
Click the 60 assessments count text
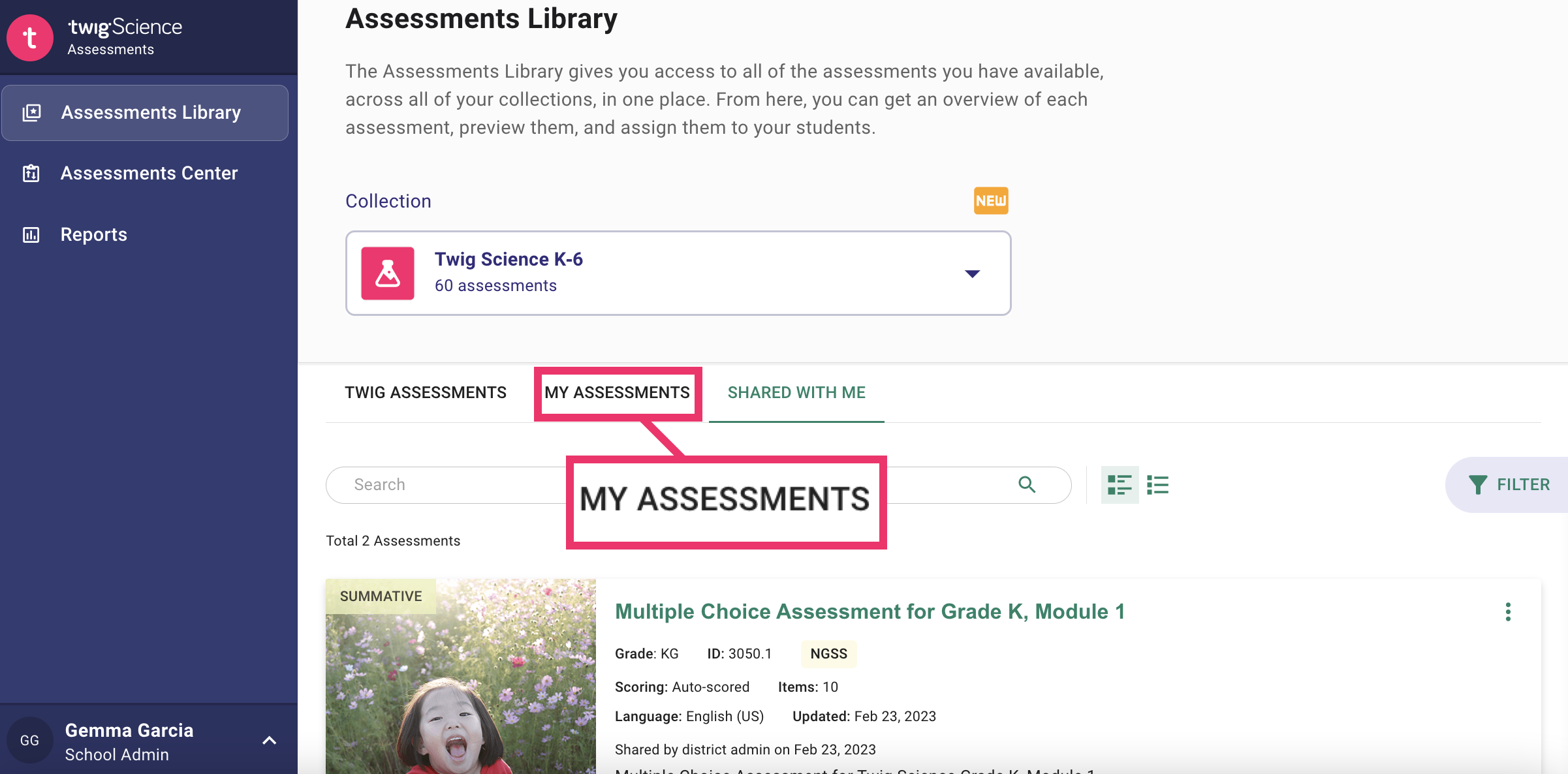coord(495,286)
